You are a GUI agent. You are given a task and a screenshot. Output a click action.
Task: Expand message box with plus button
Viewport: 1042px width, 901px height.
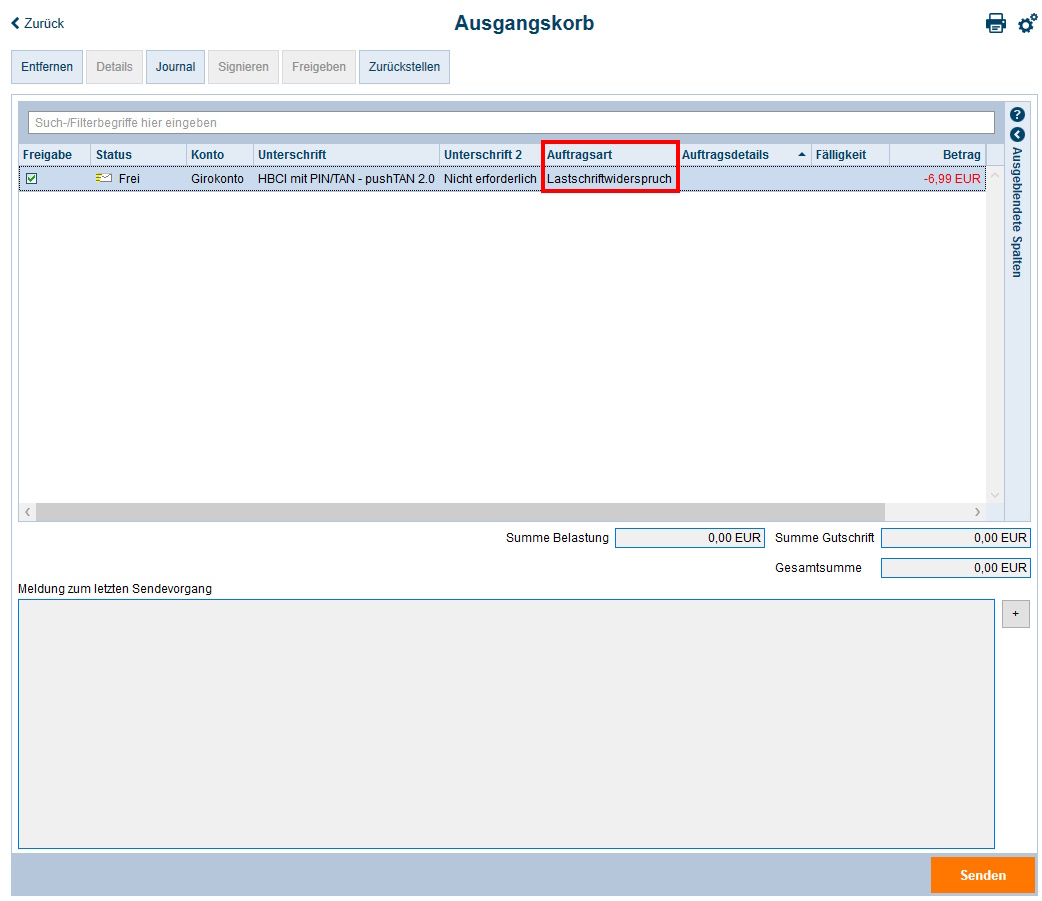[1015, 614]
